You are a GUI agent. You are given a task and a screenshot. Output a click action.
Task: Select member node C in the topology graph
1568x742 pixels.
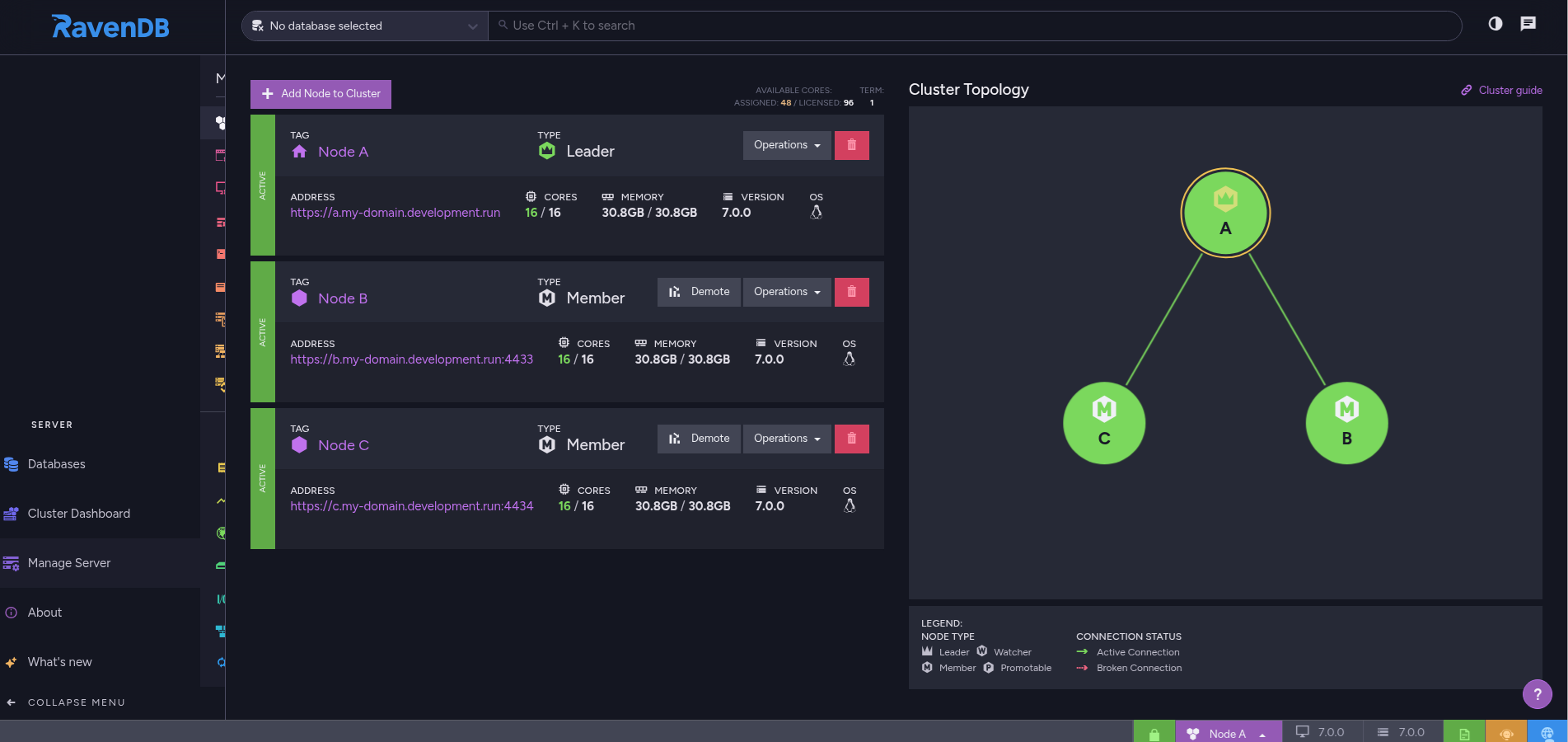click(x=1104, y=423)
